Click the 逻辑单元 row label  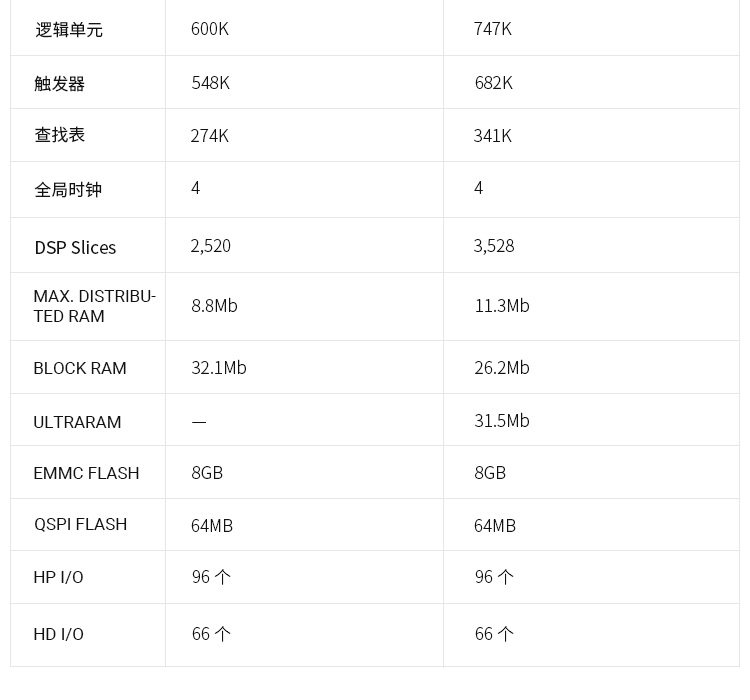(69, 30)
